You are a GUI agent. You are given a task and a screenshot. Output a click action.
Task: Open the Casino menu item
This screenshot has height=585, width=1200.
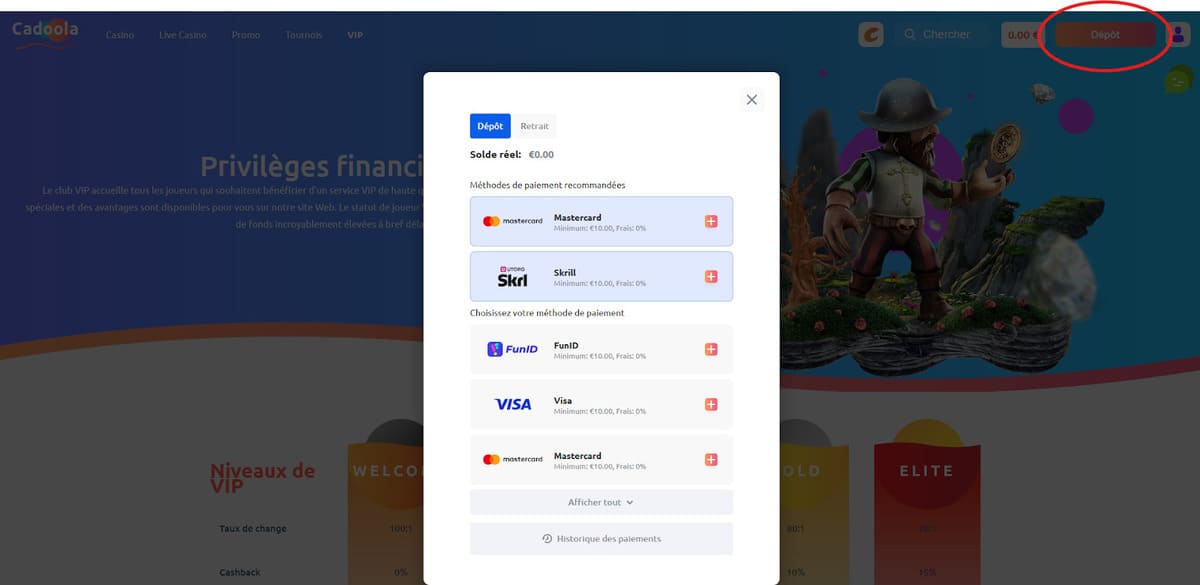pos(120,35)
